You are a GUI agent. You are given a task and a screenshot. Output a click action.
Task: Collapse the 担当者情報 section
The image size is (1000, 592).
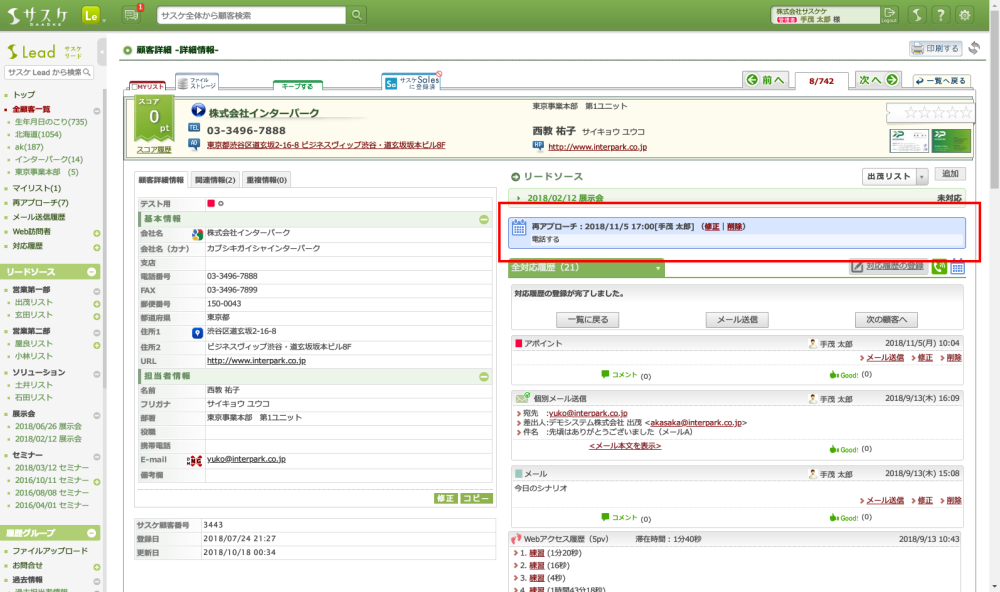point(484,377)
